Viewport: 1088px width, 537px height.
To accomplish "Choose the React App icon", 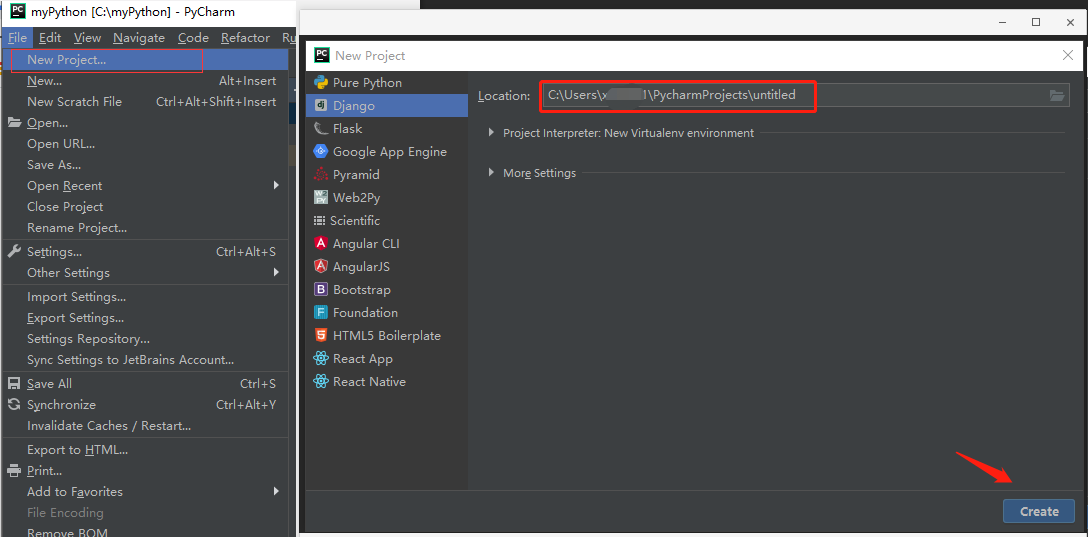I will (x=321, y=359).
